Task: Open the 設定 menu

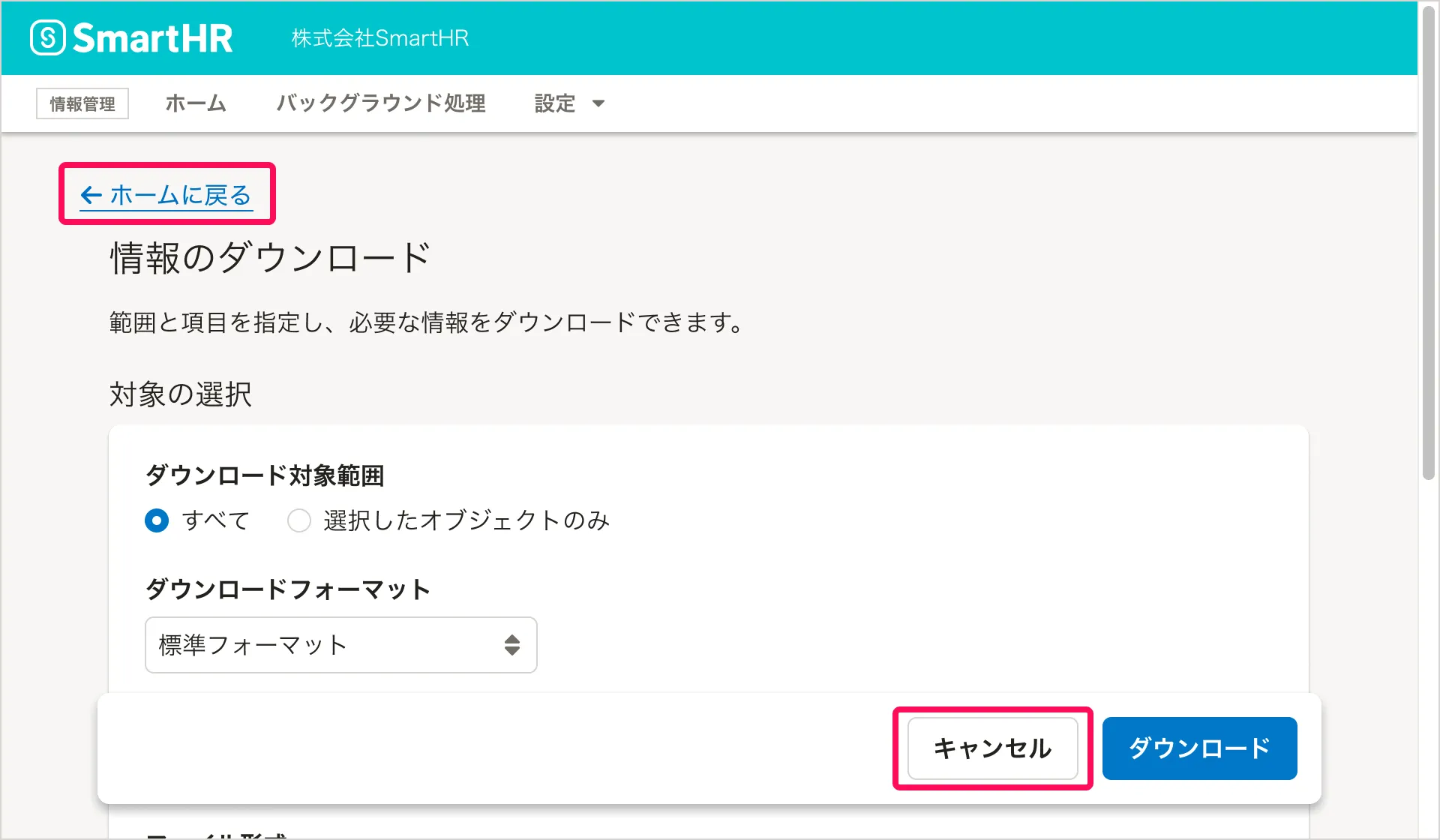Action: coord(555,103)
